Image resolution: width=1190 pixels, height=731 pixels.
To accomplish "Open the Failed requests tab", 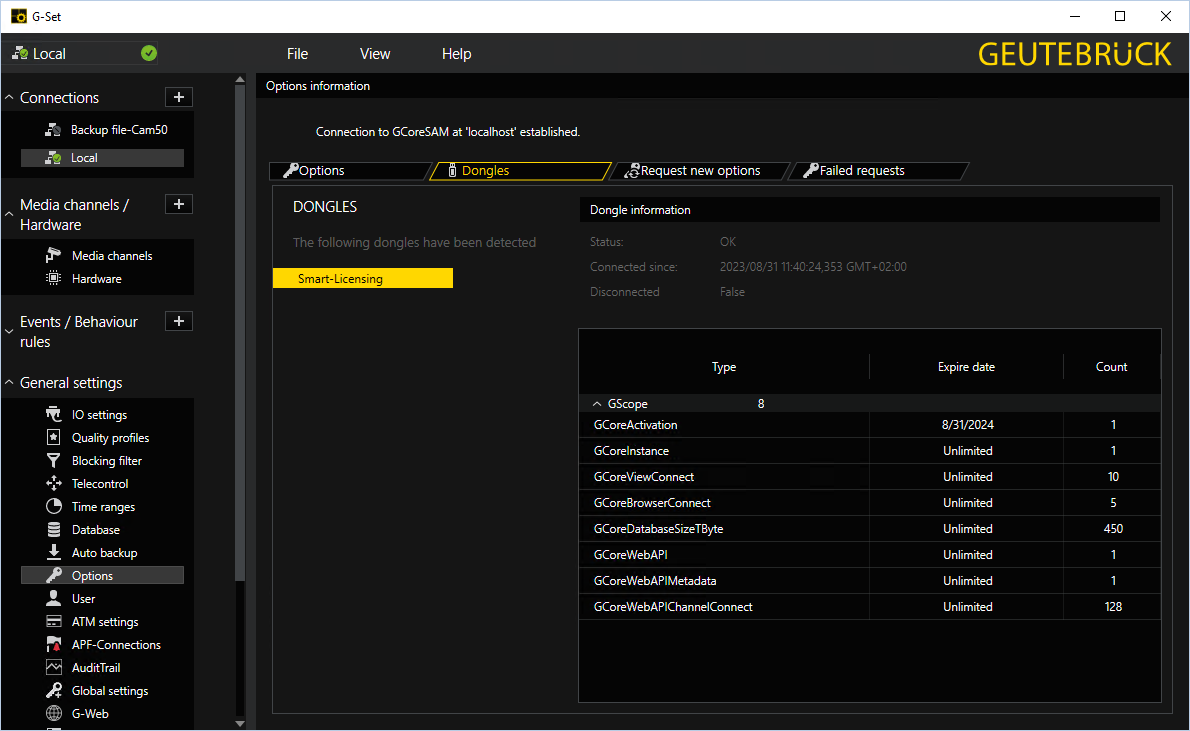I will click(861, 171).
